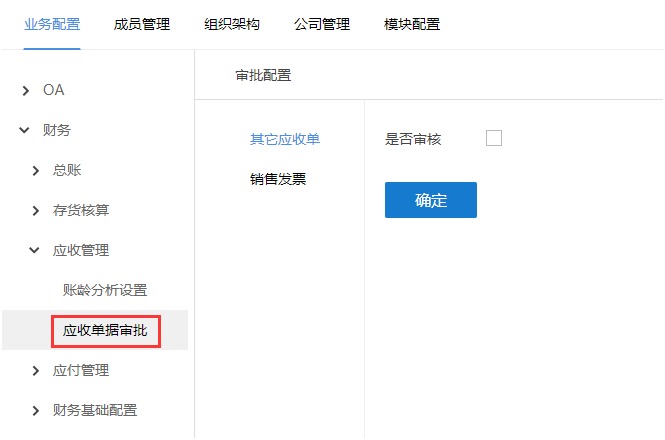Switch to the 成员管理 tab
This screenshot has height=440, width=665.
tap(142, 24)
